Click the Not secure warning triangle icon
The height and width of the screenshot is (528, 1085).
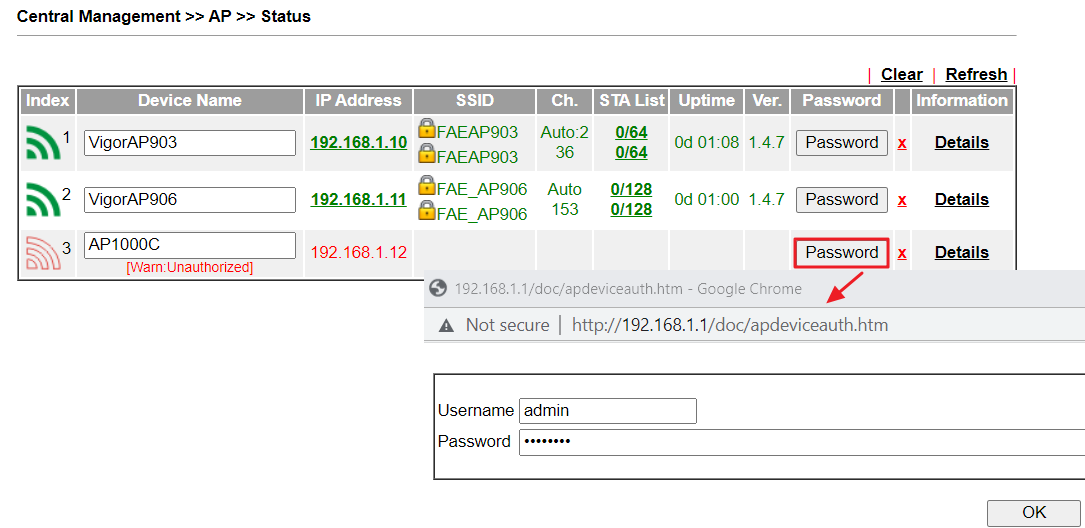pyautogui.click(x=446, y=325)
